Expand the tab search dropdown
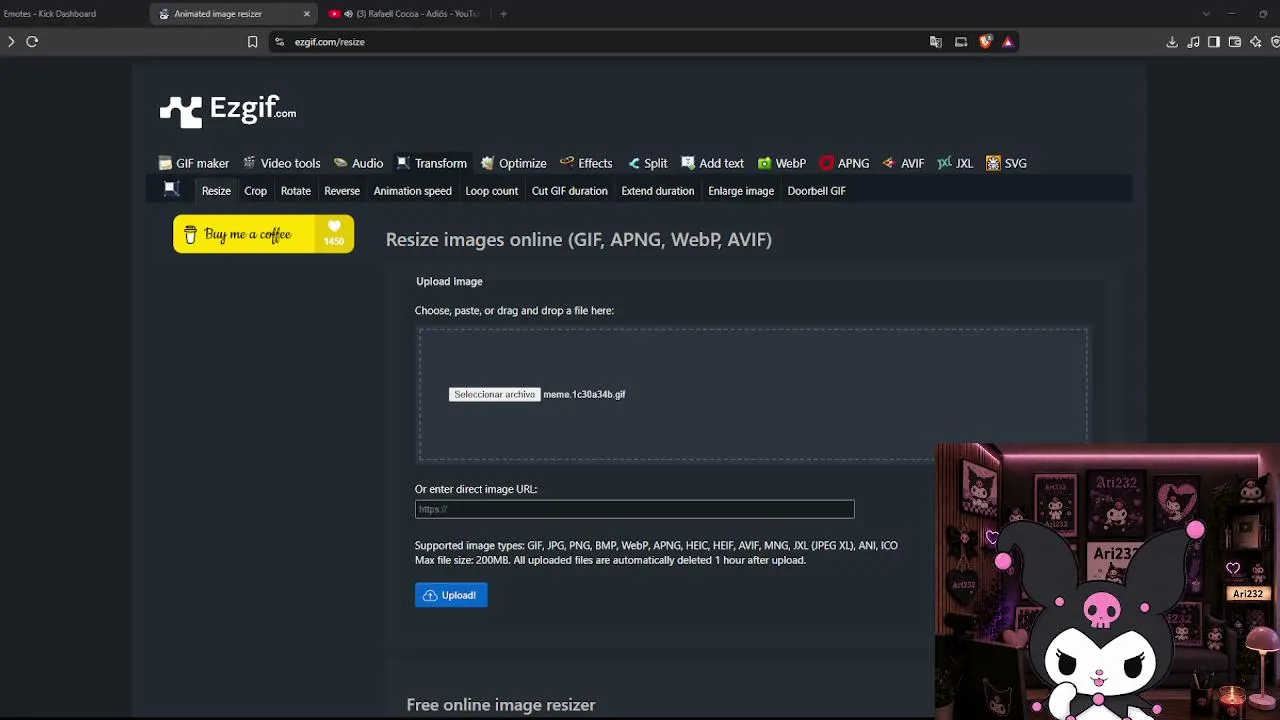The width and height of the screenshot is (1280, 720). coord(1206,14)
